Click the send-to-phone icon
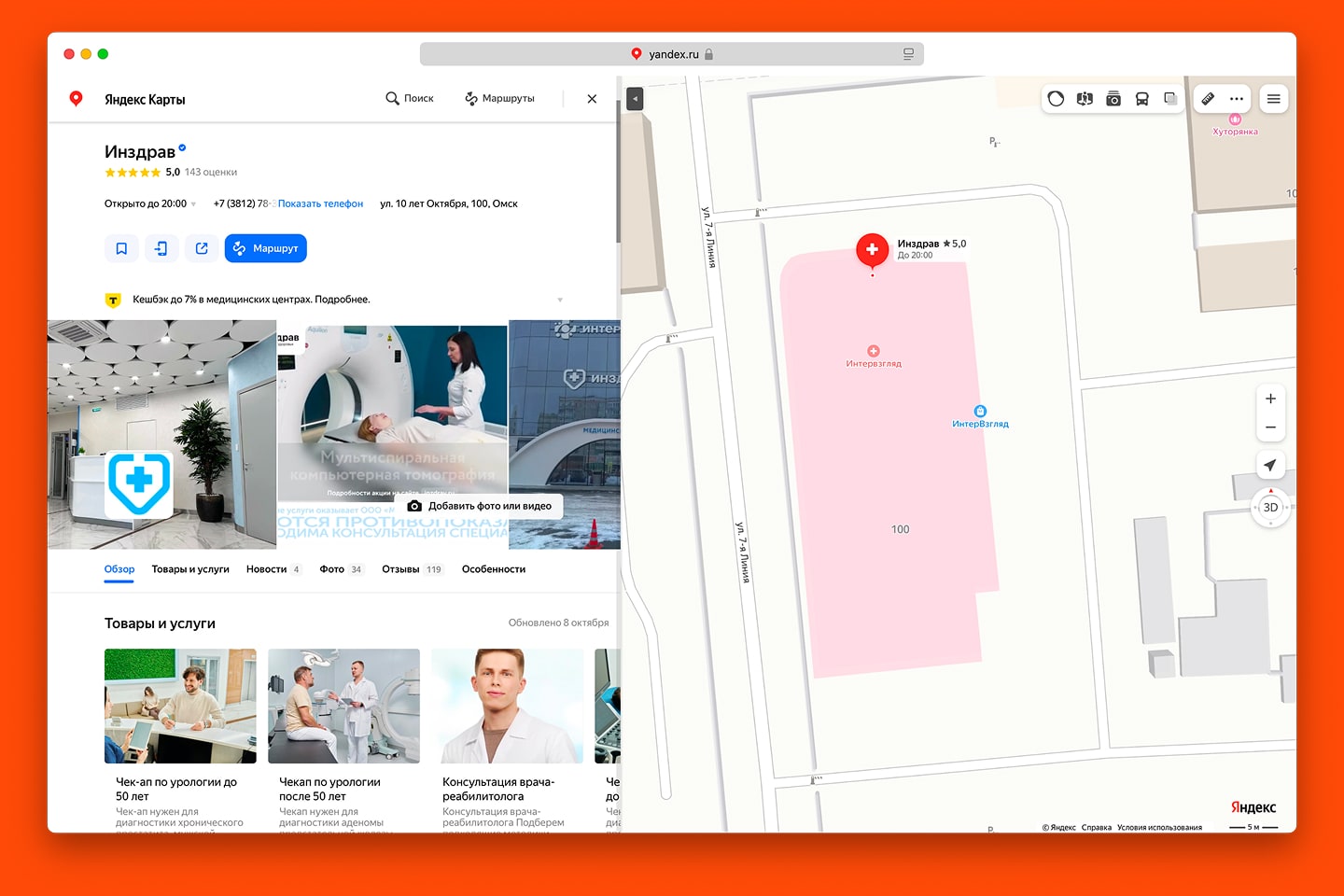The image size is (1344, 896). coord(161,248)
